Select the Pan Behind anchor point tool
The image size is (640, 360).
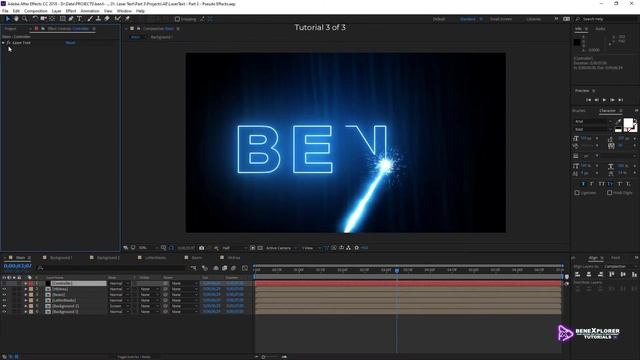click(52, 19)
